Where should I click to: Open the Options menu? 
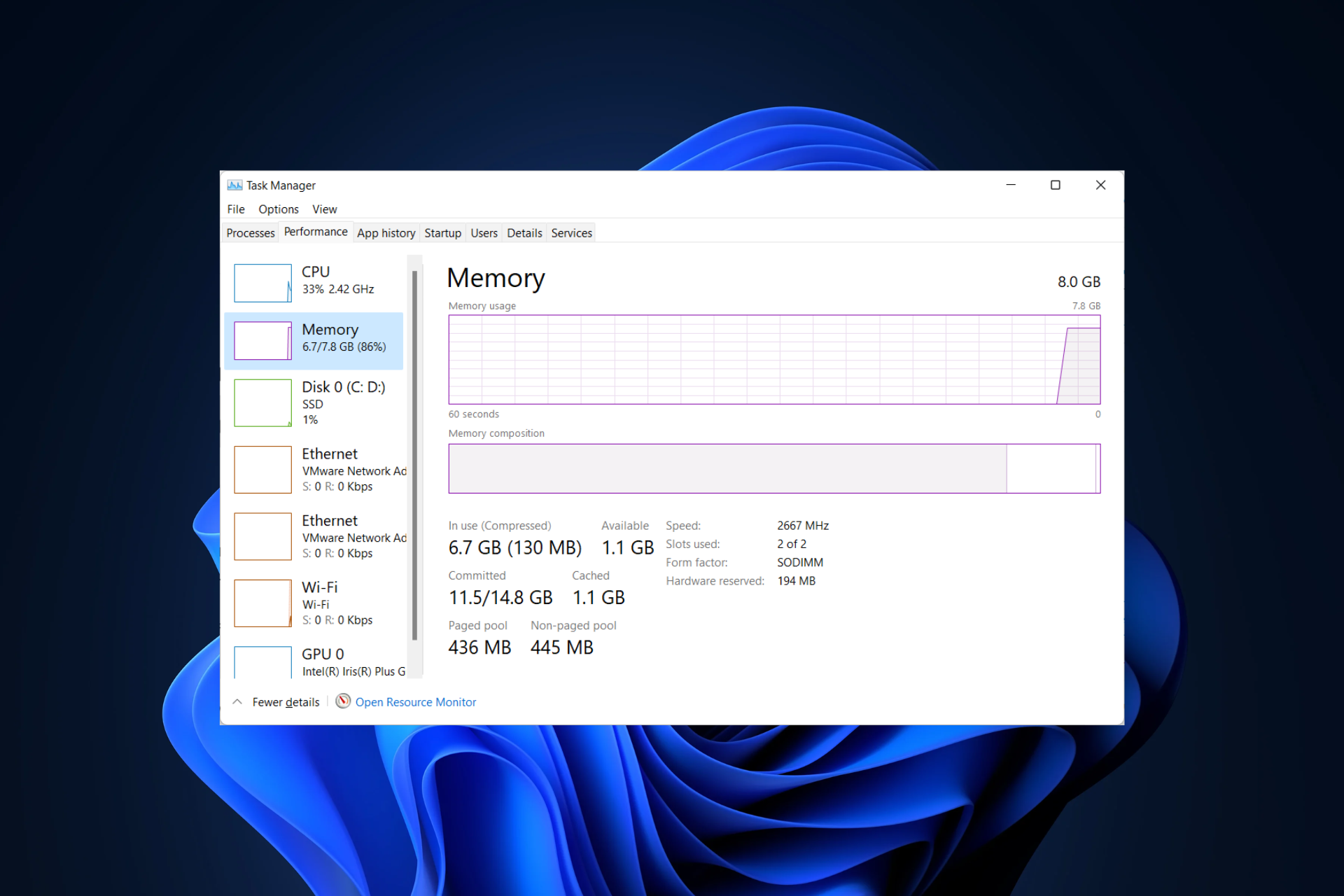click(279, 209)
